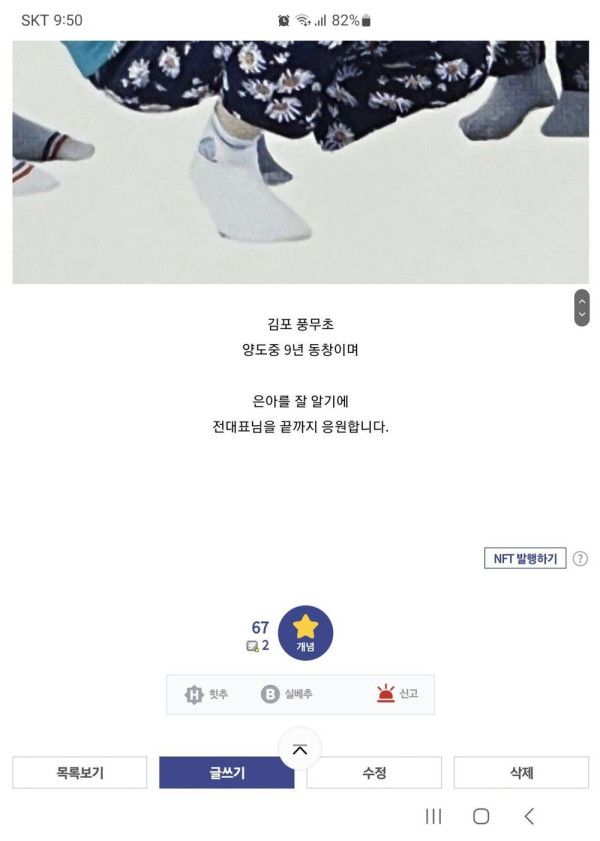Tap the Wi-Fi status icon
This screenshot has height=841, width=600.
click(303, 21)
